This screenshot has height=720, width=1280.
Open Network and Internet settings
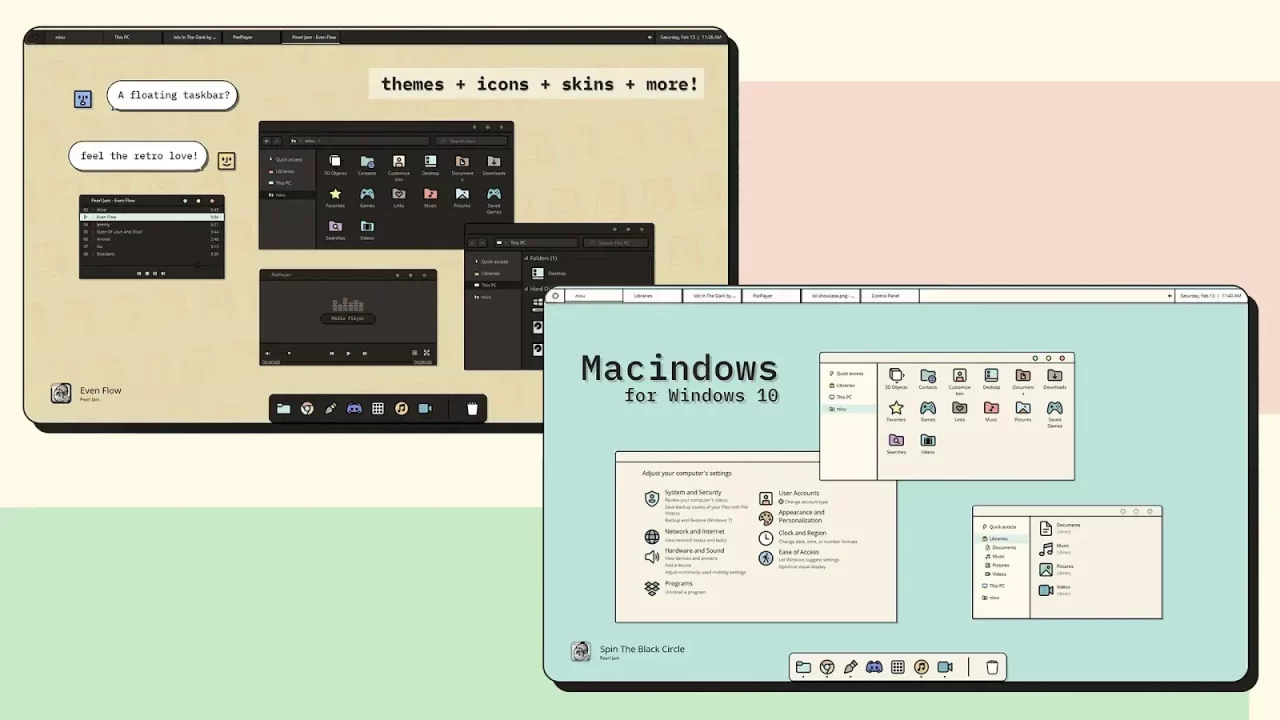point(696,531)
